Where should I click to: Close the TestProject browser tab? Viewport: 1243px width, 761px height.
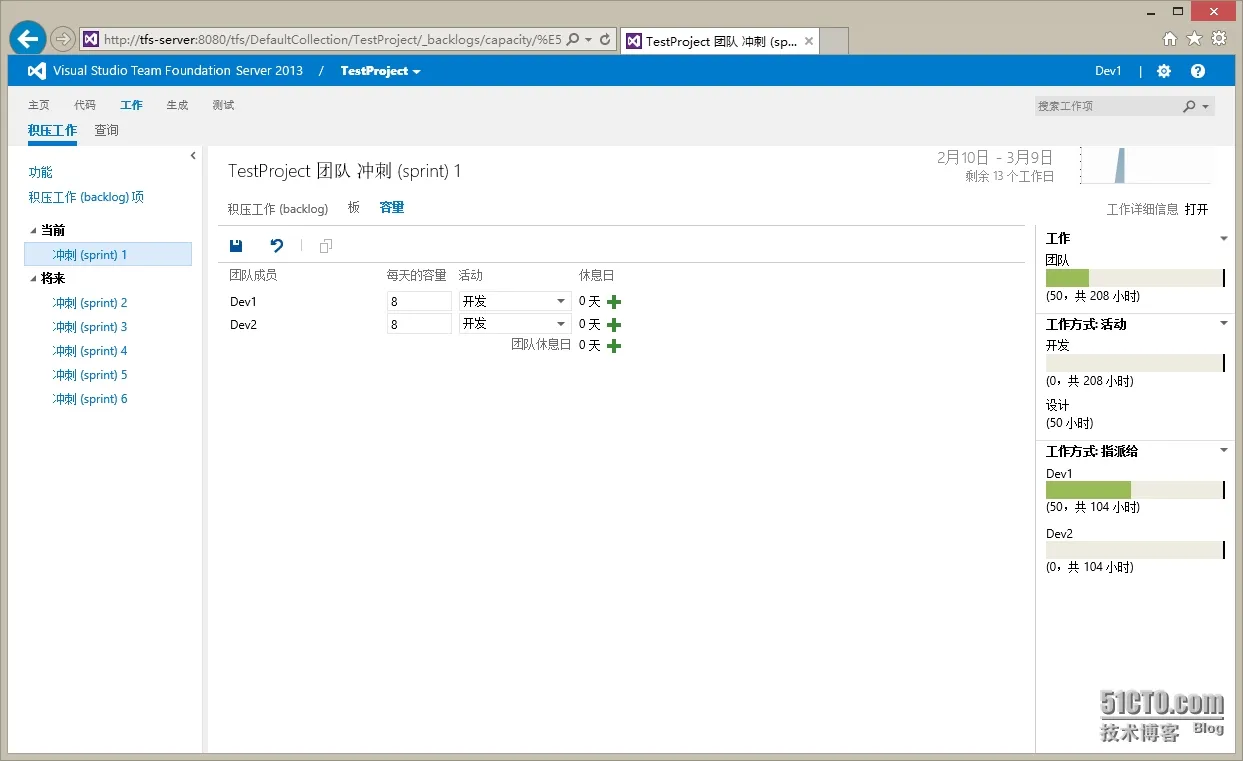[x=809, y=41]
